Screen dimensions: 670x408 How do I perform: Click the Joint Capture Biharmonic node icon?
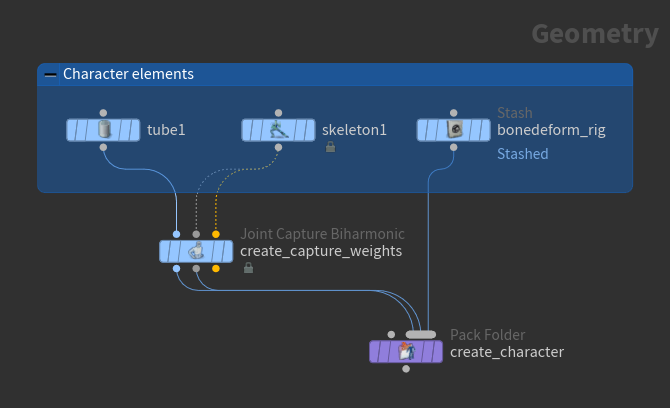(196, 251)
